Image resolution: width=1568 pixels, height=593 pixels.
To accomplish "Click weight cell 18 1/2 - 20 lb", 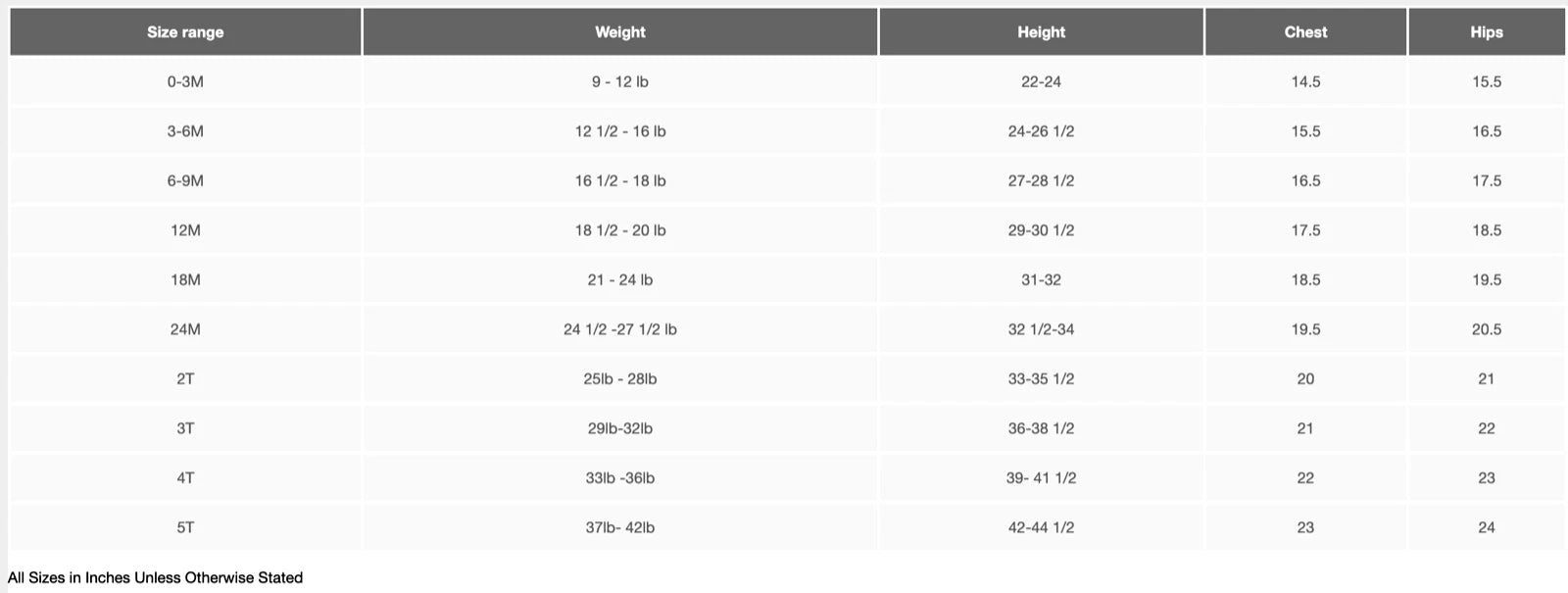I will (619, 230).
